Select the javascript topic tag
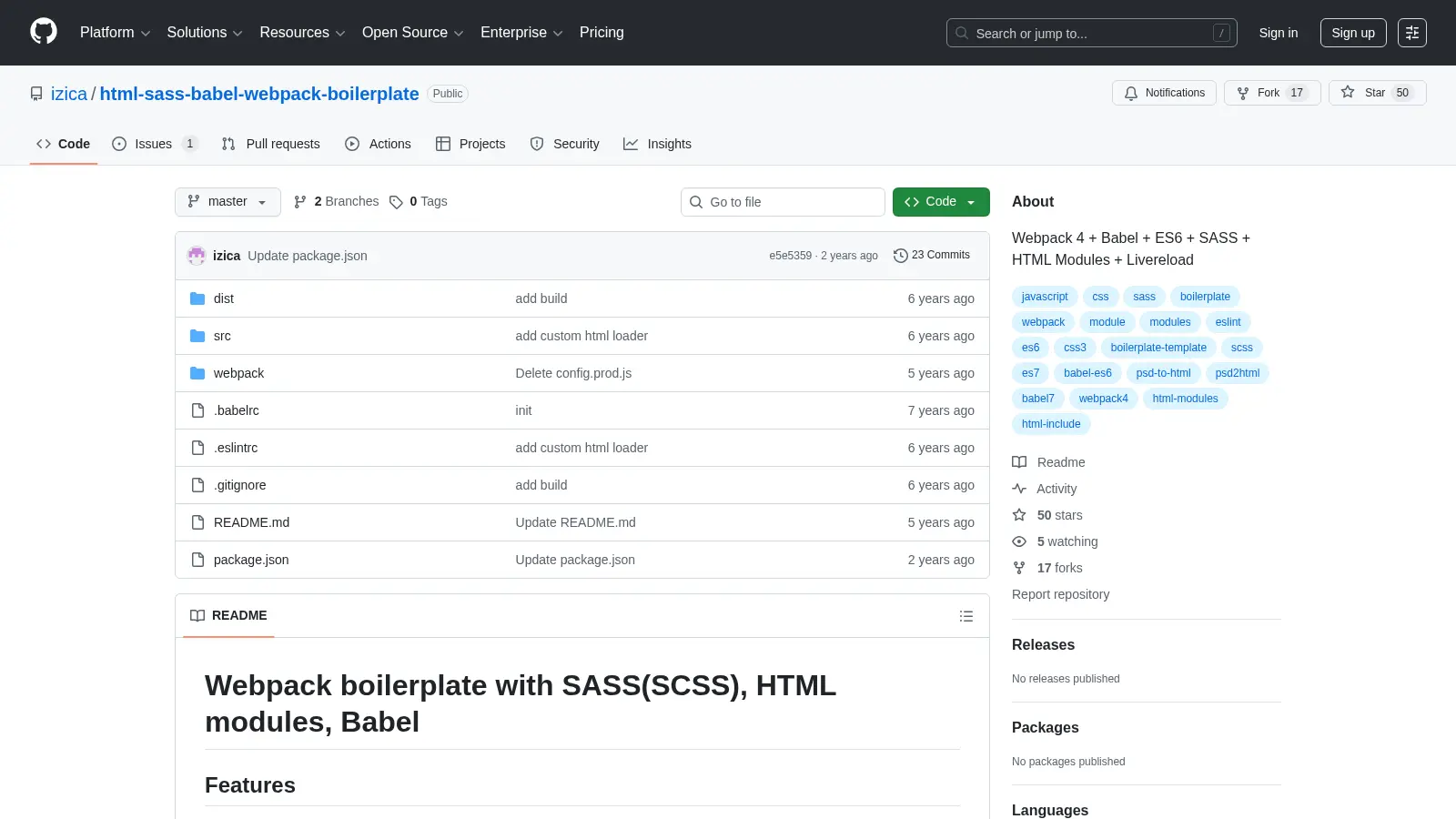1456x819 pixels. [x=1045, y=297]
